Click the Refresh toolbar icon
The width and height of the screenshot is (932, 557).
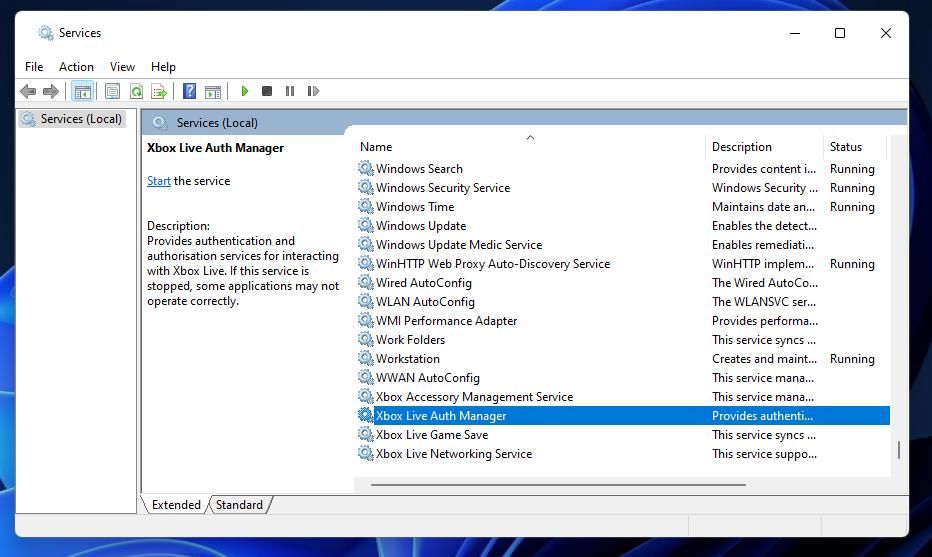click(x=136, y=91)
